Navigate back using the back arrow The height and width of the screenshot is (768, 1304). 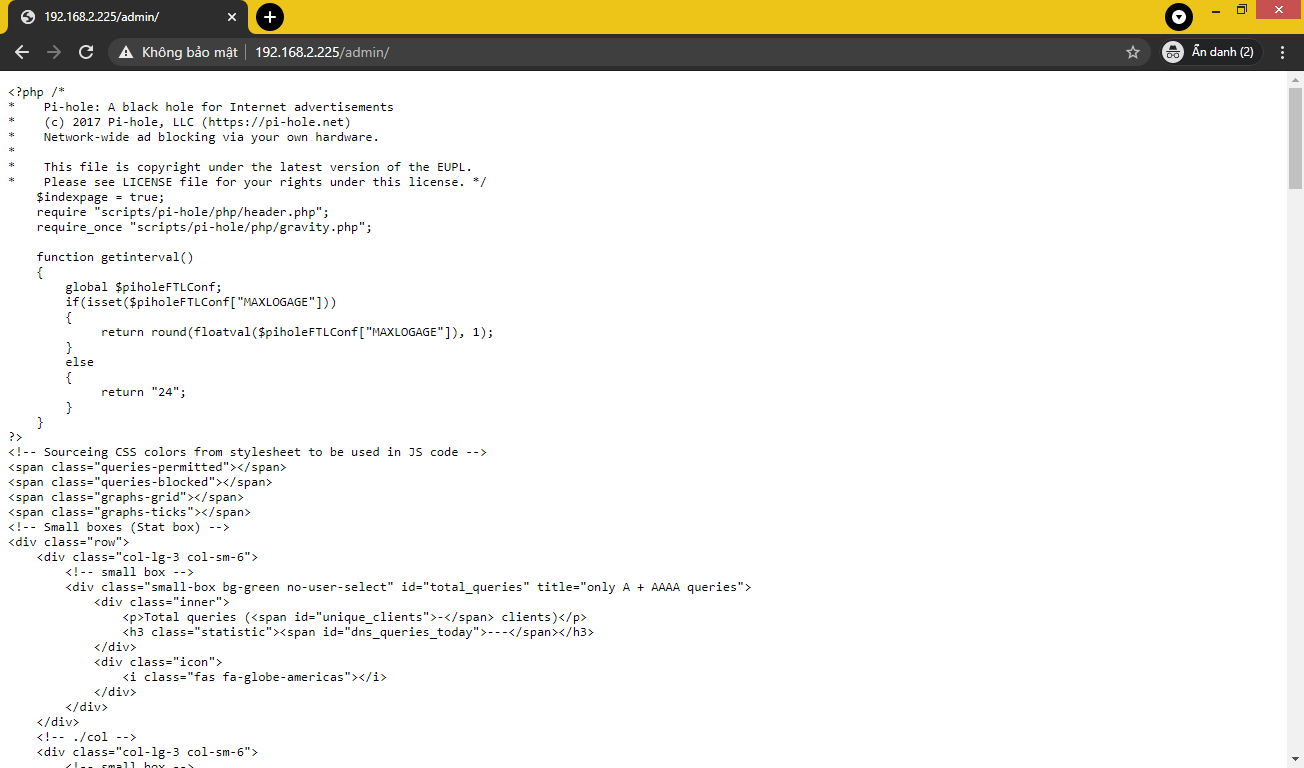[22, 51]
